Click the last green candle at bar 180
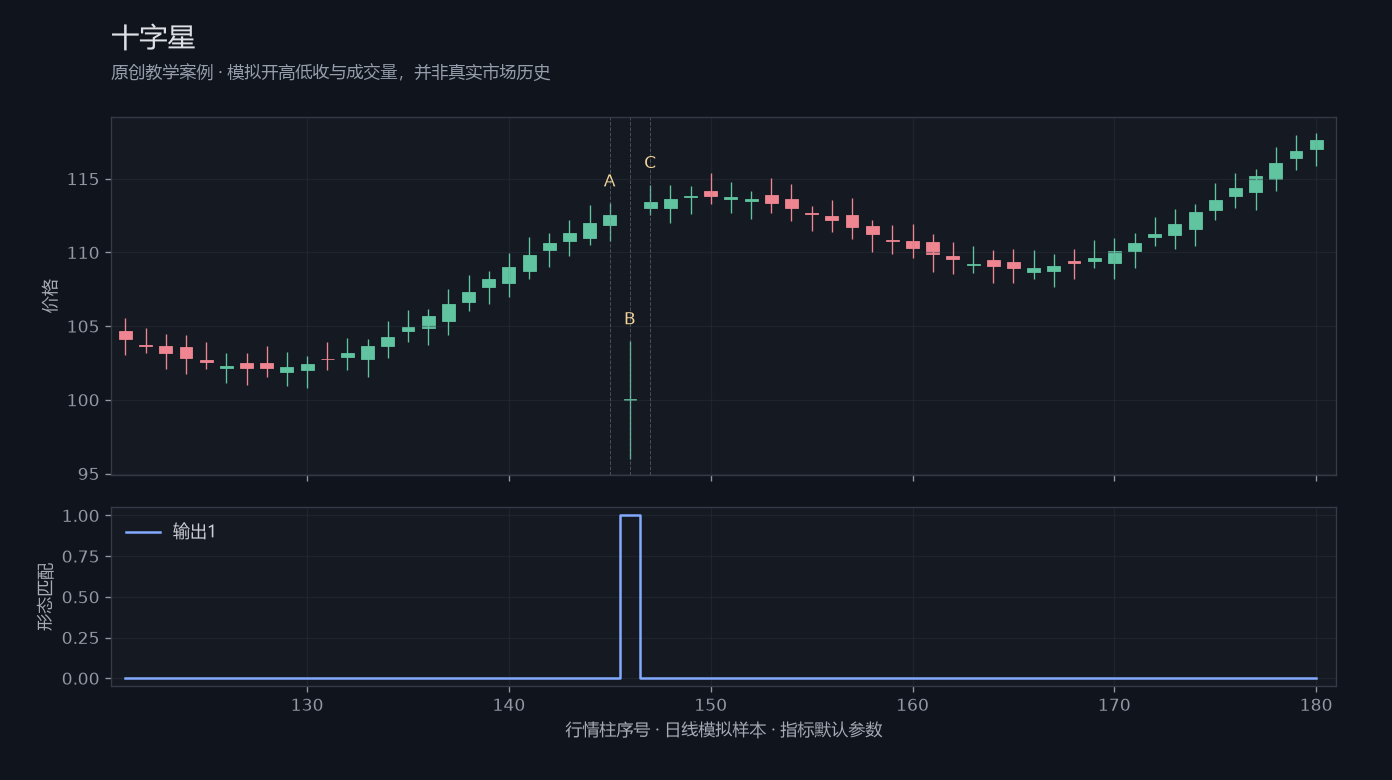1392x780 pixels. point(1316,145)
